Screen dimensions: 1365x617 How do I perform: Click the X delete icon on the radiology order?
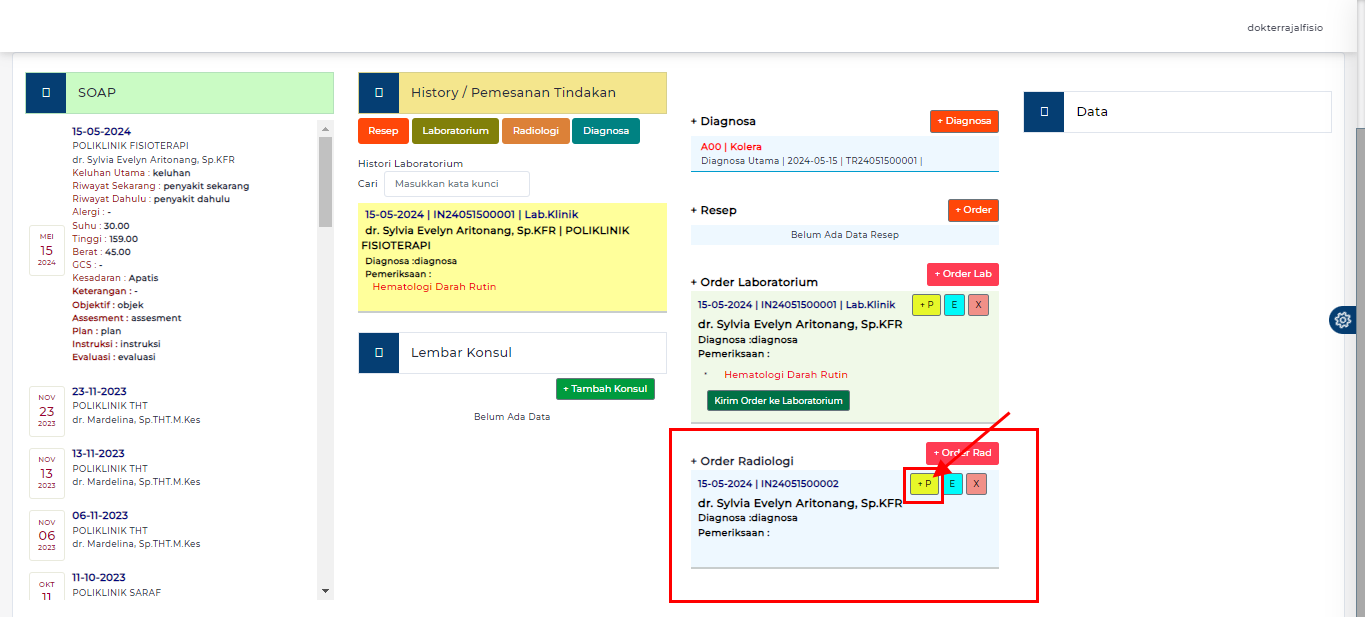(977, 483)
